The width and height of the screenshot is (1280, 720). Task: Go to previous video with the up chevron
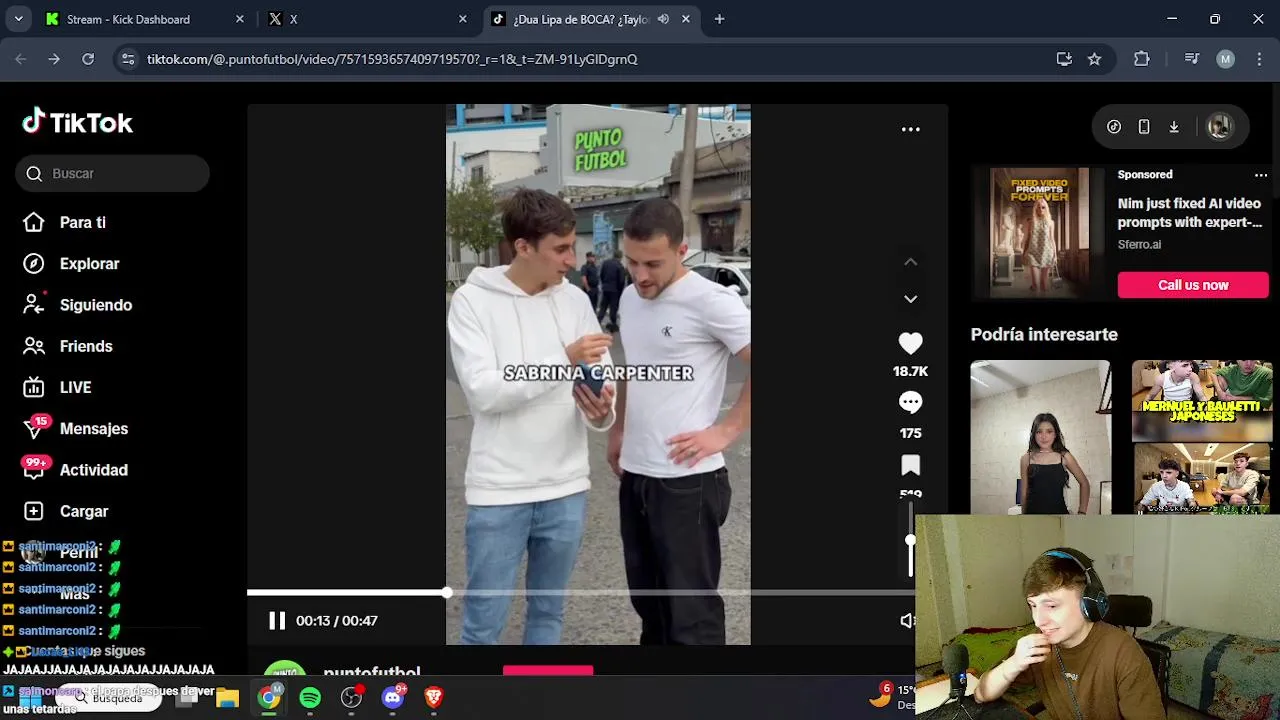[910, 262]
